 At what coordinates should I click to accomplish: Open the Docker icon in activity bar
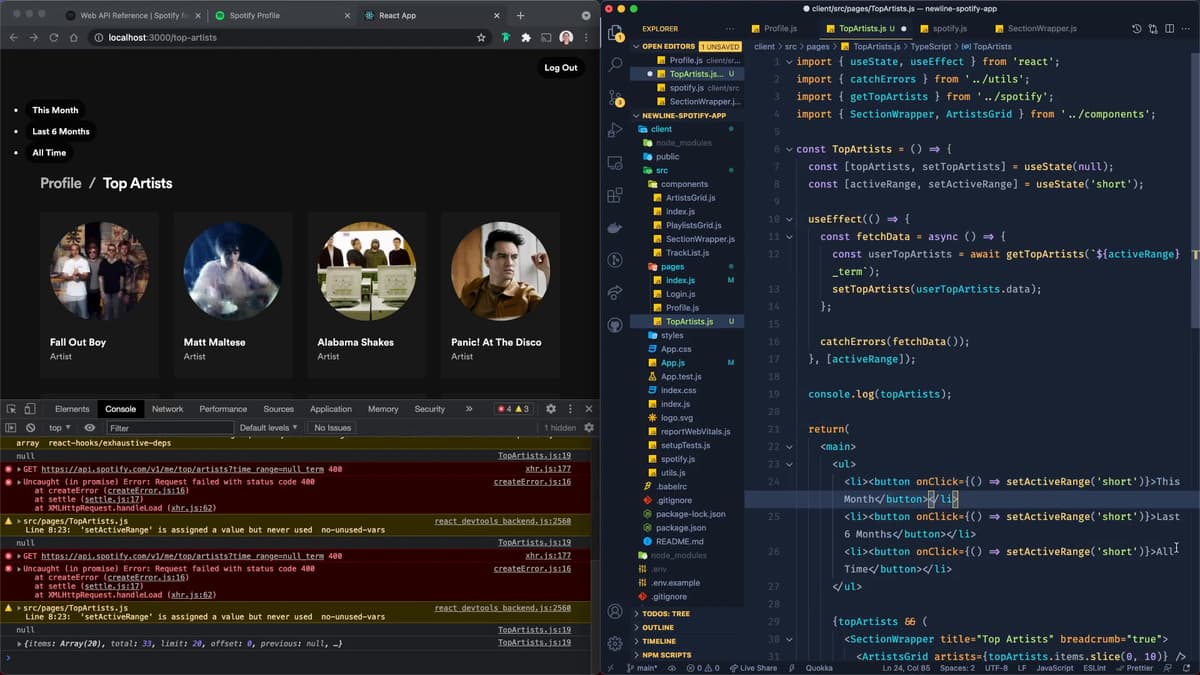coord(615,228)
